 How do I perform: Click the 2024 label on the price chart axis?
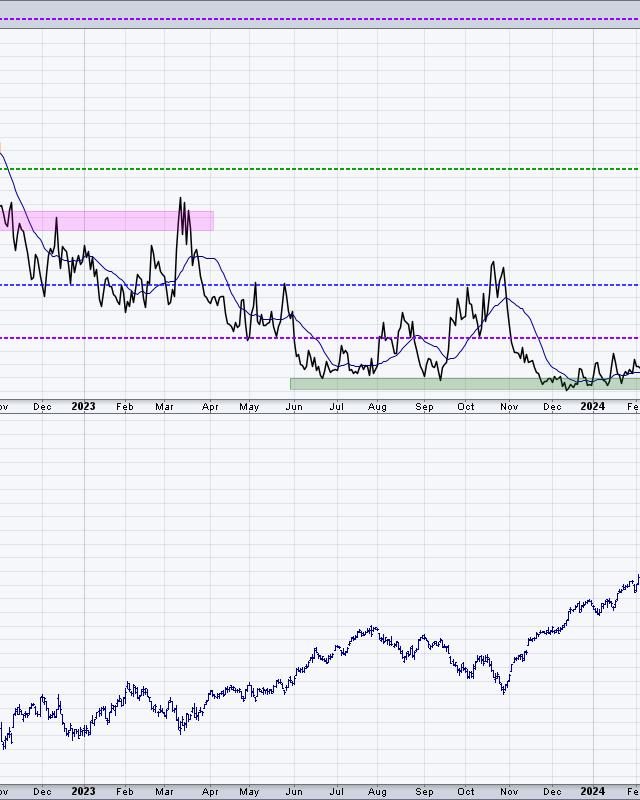click(593, 791)
